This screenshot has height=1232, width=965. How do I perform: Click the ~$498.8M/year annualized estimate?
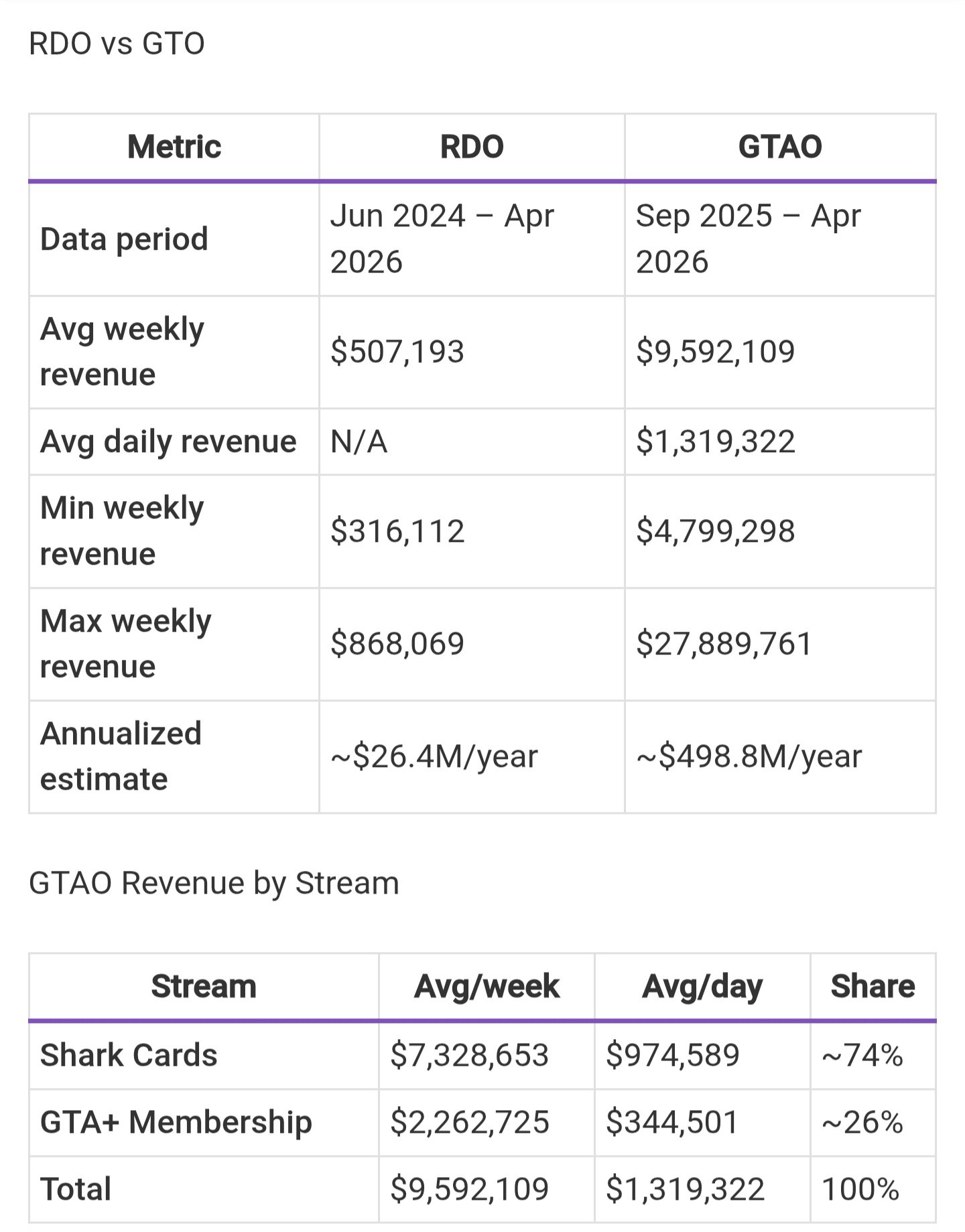click(749, 756)
